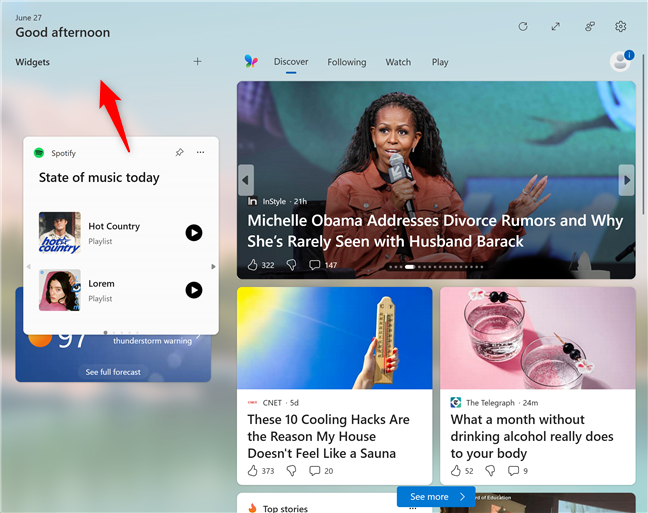Click the colorful Microsoft Start logo

pyautogui.click(x=251, y=61)
